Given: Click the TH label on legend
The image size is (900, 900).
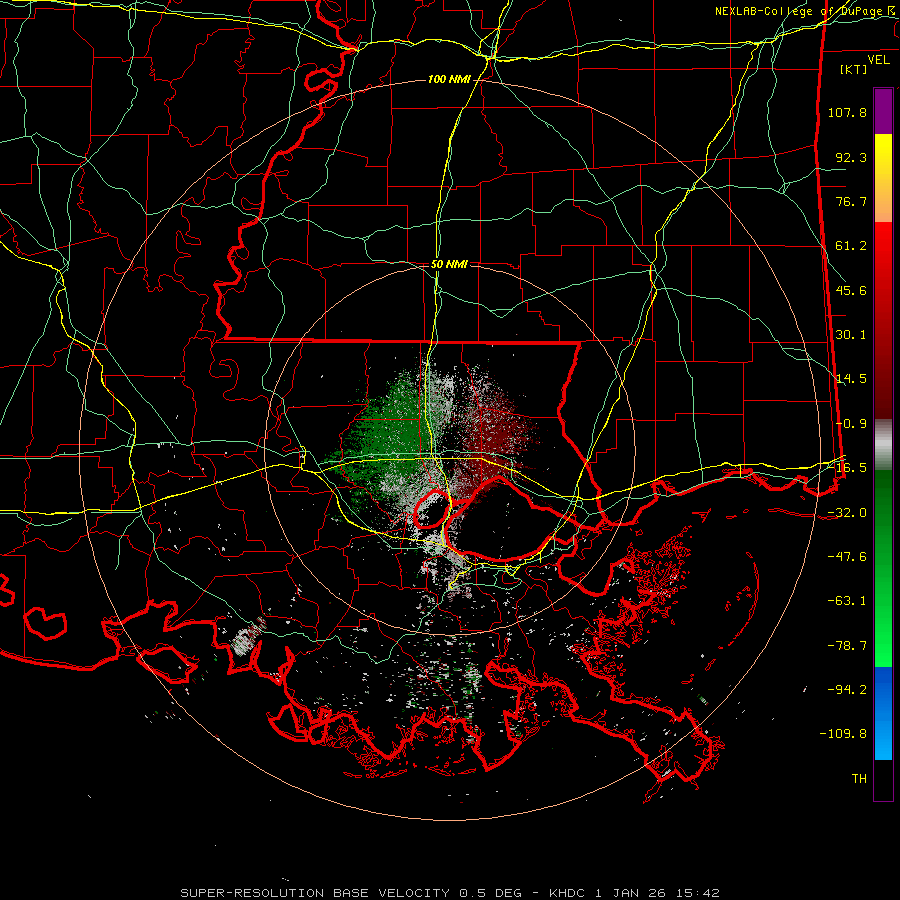Looking at the screenshot, I should coord(859,779).
